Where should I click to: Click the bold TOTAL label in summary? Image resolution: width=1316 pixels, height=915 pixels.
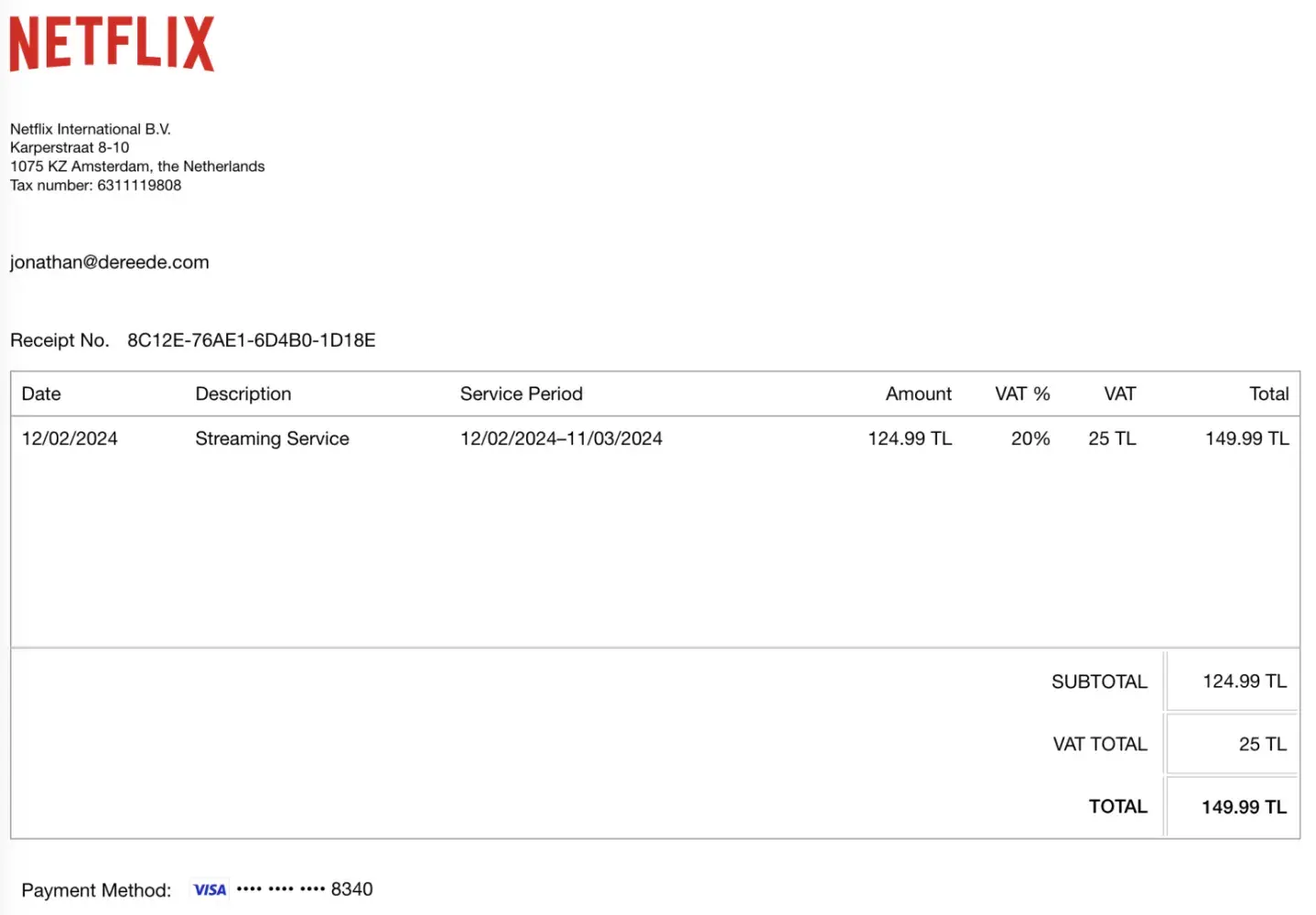1118,806
